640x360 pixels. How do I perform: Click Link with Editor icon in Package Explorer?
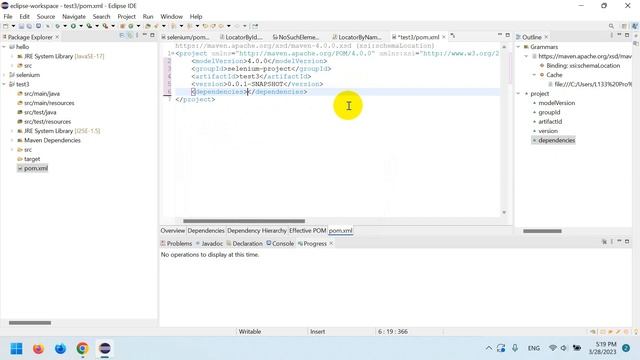tap(130, 36)
